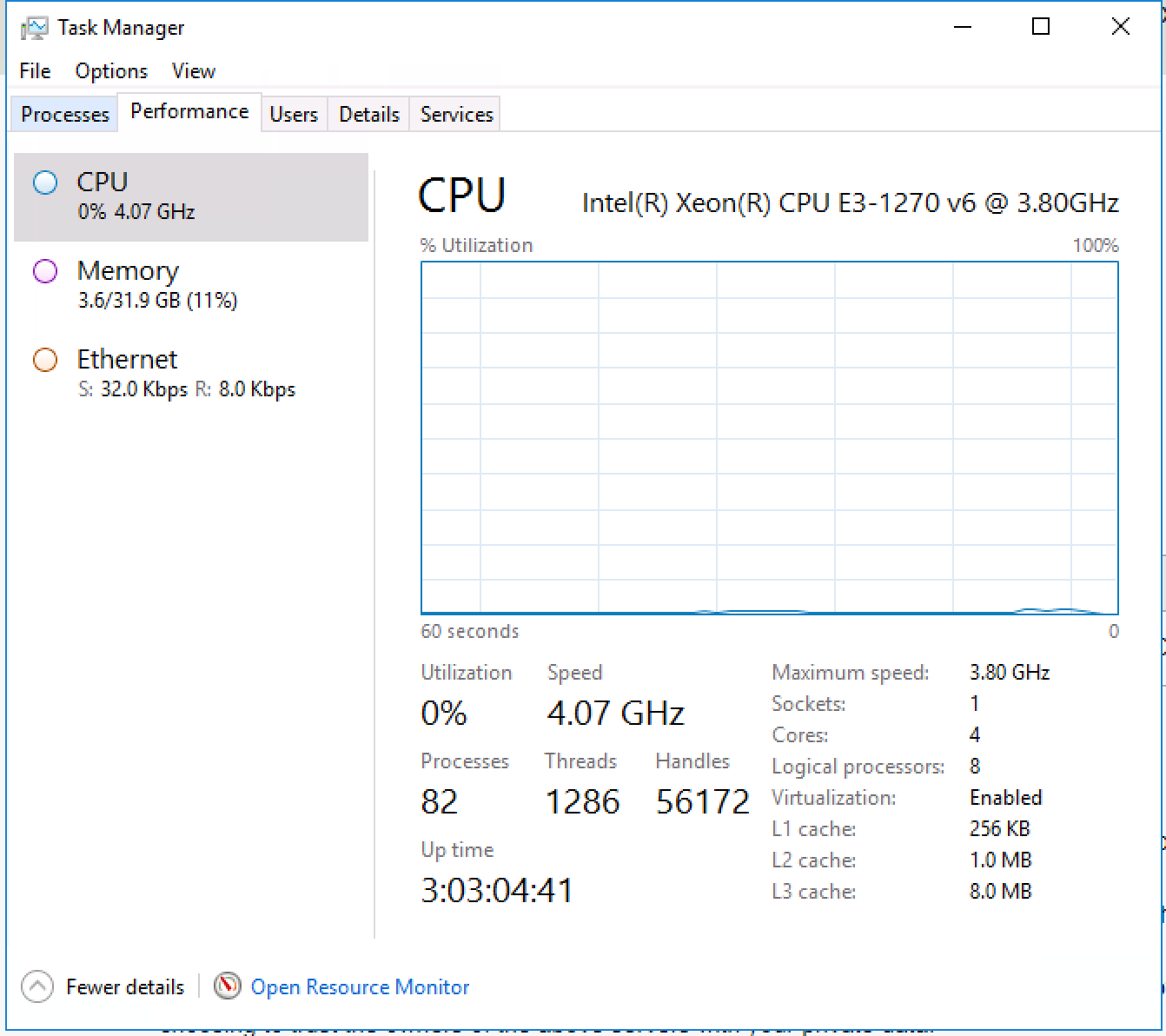Select the CPU blue circle icon
The height and width of the screenshot is (1036, 1166).
[45, 183]
